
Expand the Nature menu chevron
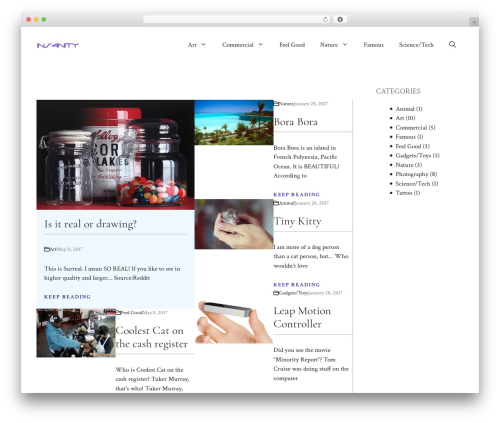[345, 44]
